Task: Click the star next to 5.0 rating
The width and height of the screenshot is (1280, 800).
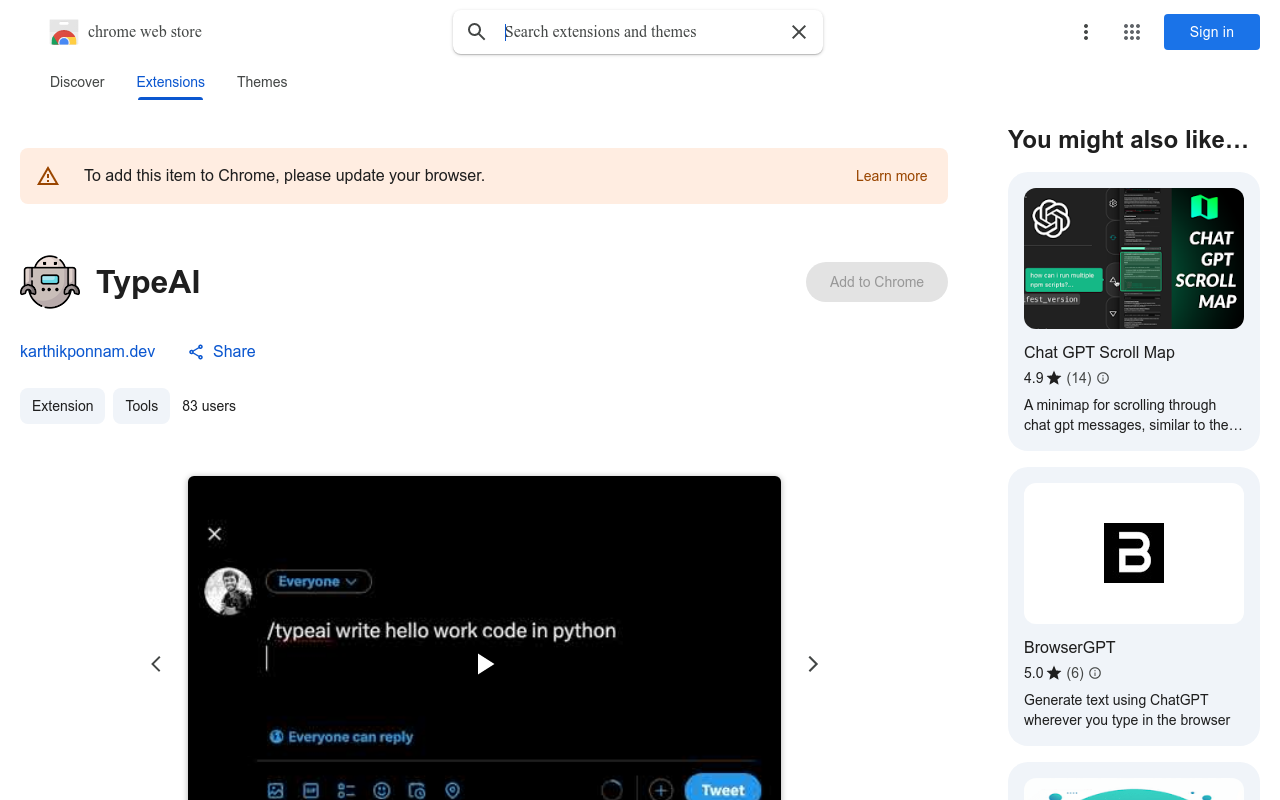Action: pyautogui.click(x=1054, y=673)
